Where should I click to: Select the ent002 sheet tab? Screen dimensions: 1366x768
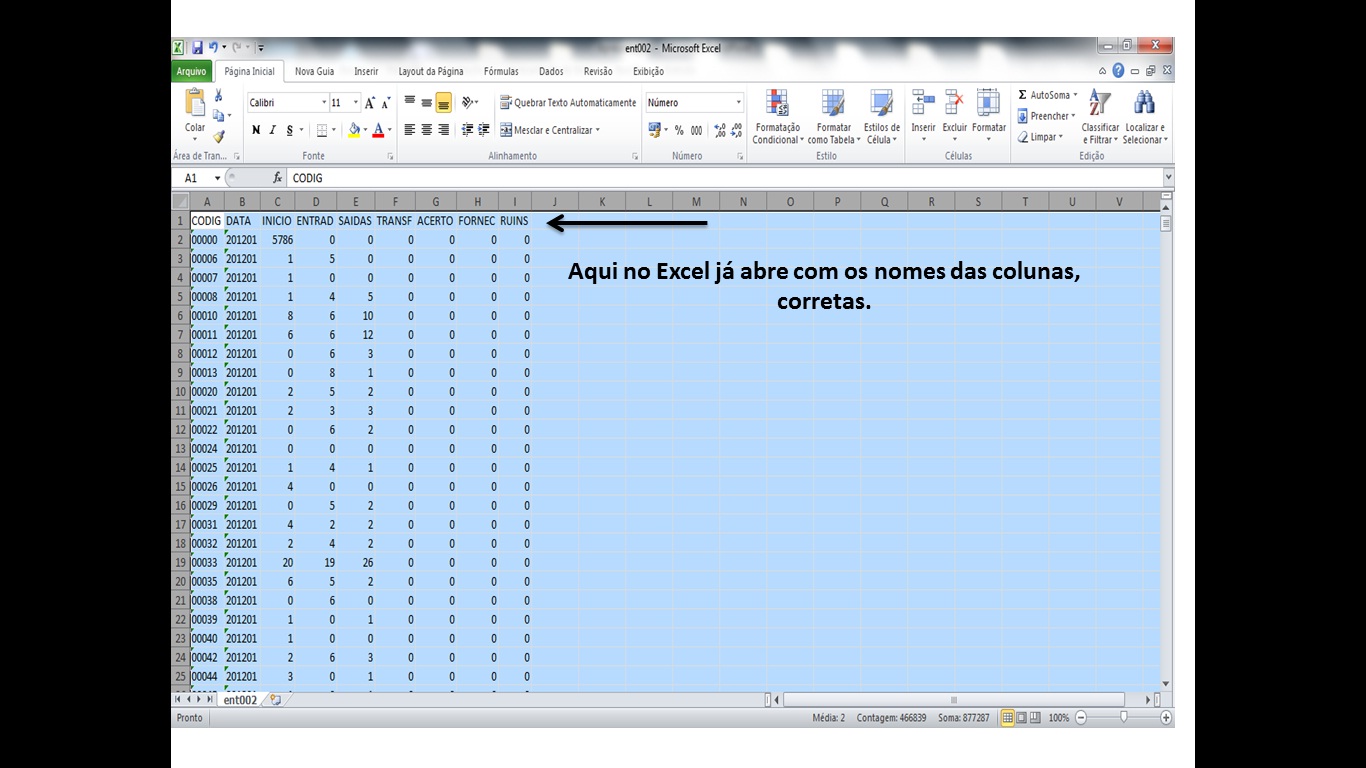click(240, 700)
